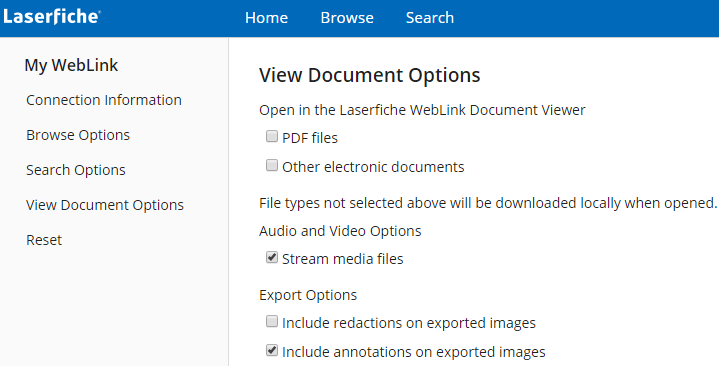Click the 'File types not selected above' note

488,203
